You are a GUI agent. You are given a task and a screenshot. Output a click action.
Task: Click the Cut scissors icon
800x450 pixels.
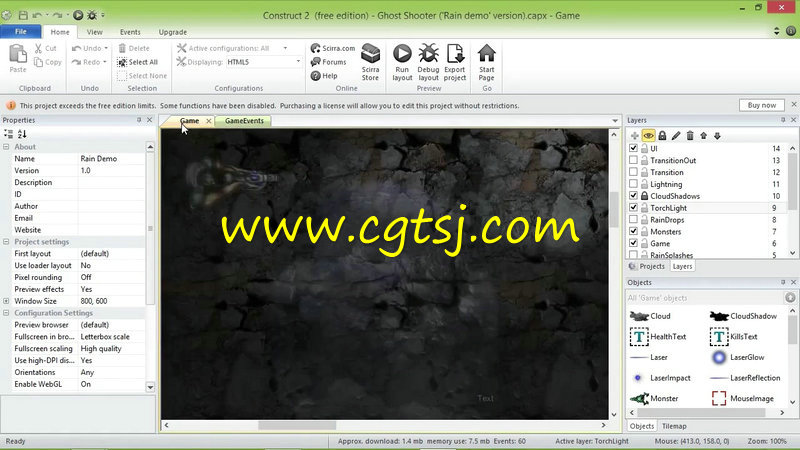coord(39,48)
